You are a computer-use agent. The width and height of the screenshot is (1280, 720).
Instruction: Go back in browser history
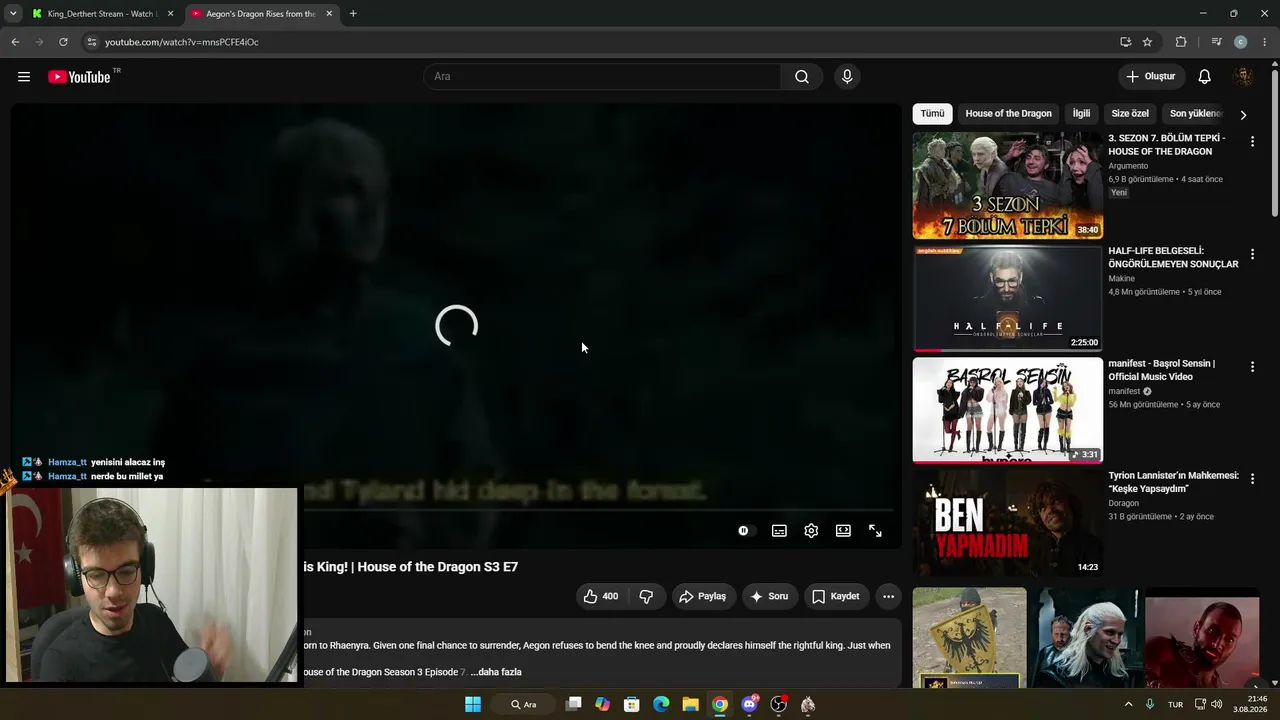[15, 42]
